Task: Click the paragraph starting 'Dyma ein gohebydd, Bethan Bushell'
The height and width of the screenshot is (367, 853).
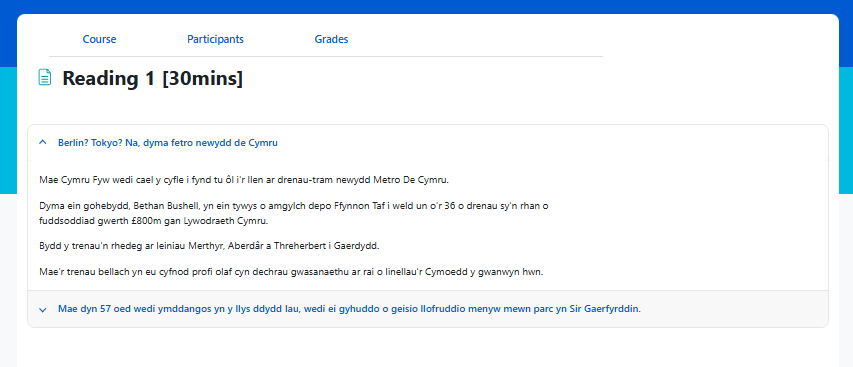Action: [x=294, y=214]
